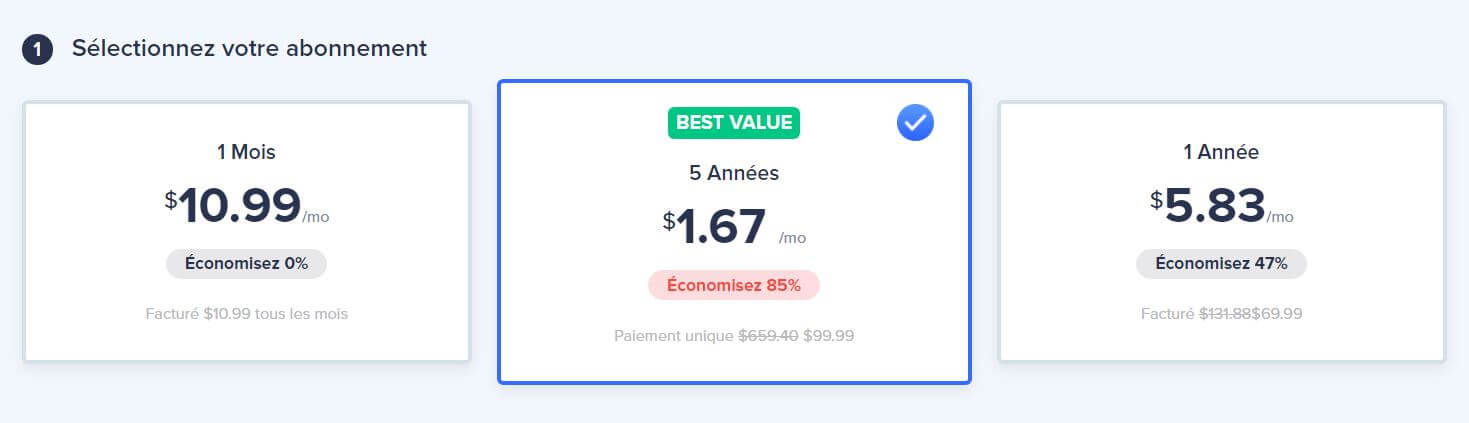Click the $1.67 per month price
The image size is (1469, 423).
pos(734,227)
